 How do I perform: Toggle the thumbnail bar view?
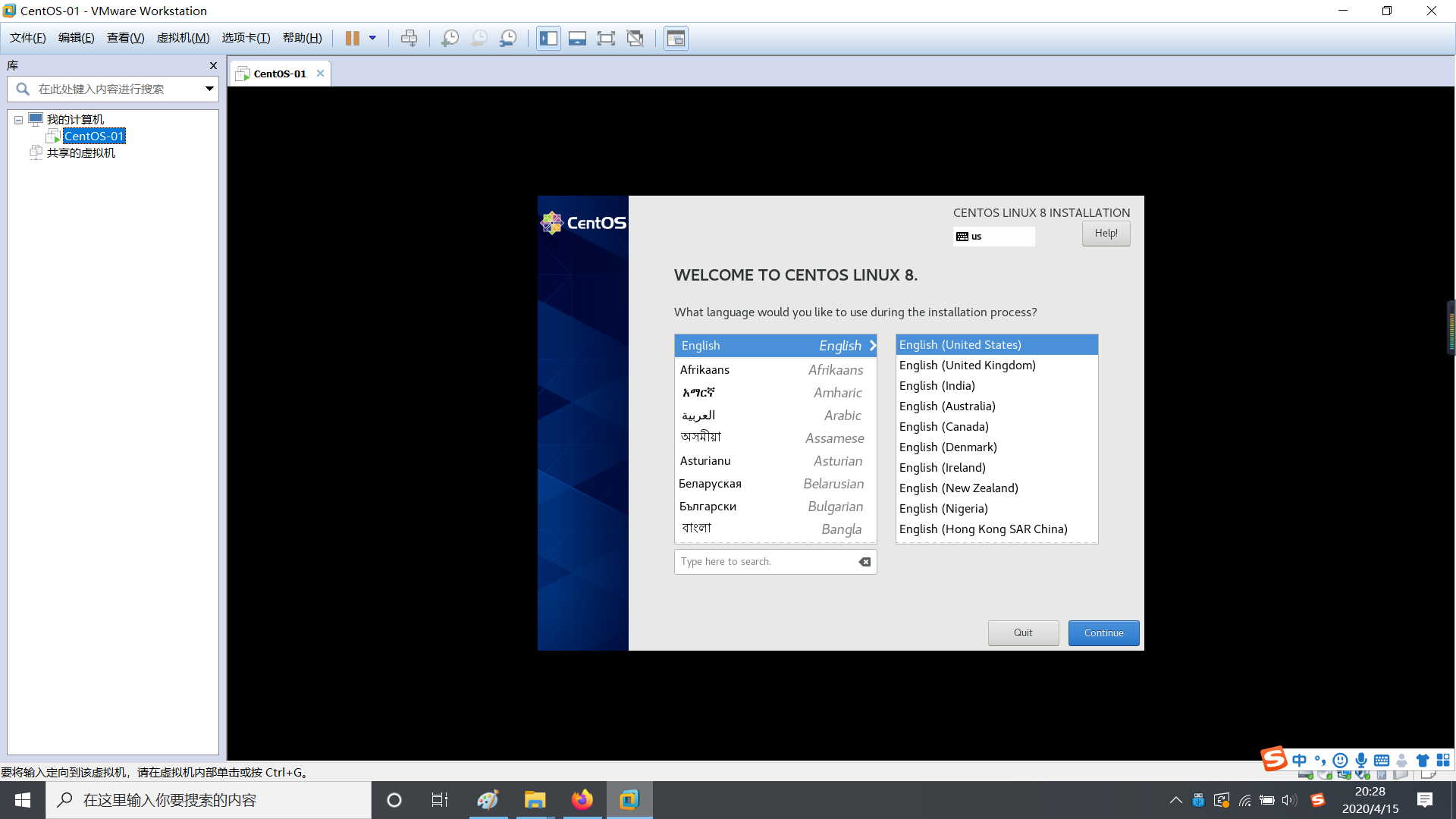[x=577, y=38]
